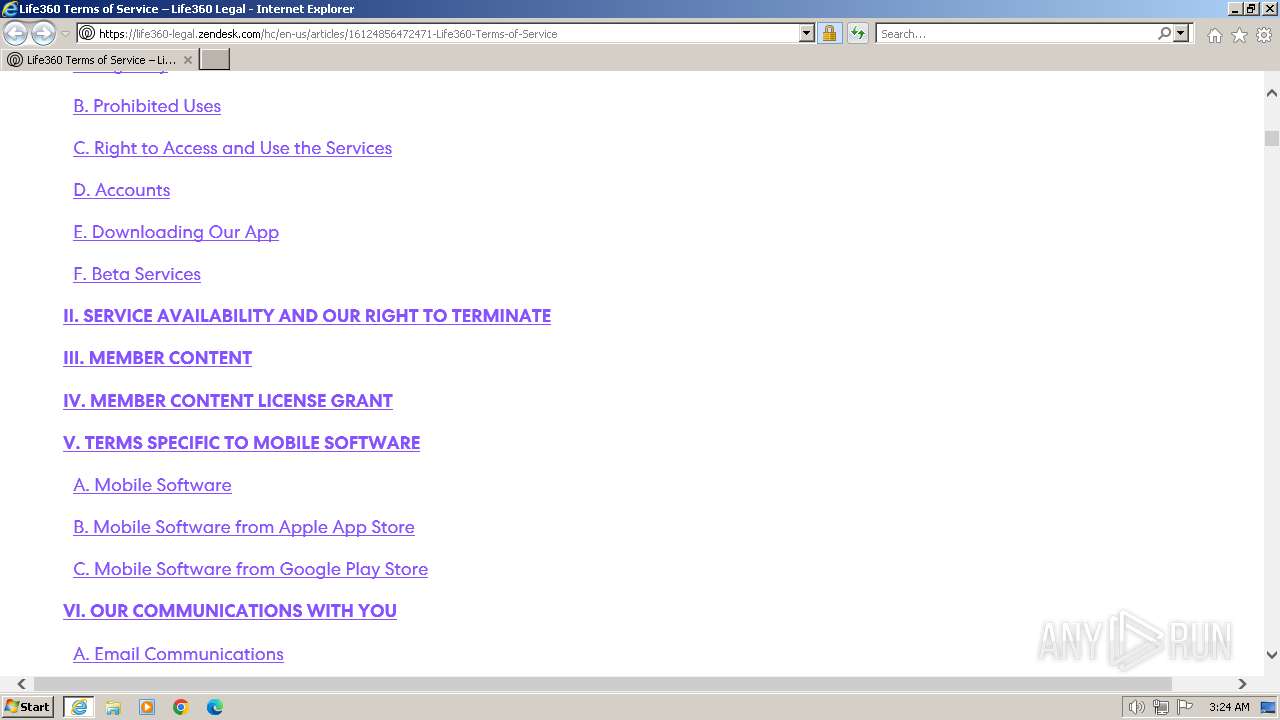Click the horizontal scrollbar left arrow
Image resolution: width=1280 pixels, height=720 pixels.
[21, 684]
